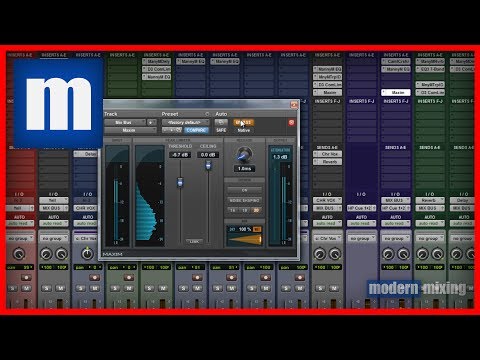Select the 18-bit dither option
The image size is (480, 360).
click(244, 210)
